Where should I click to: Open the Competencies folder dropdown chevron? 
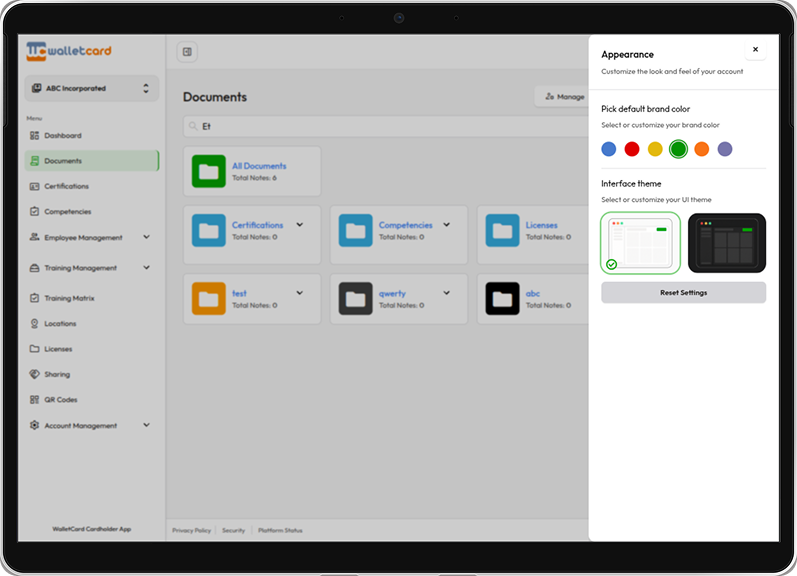coord(446,225)
